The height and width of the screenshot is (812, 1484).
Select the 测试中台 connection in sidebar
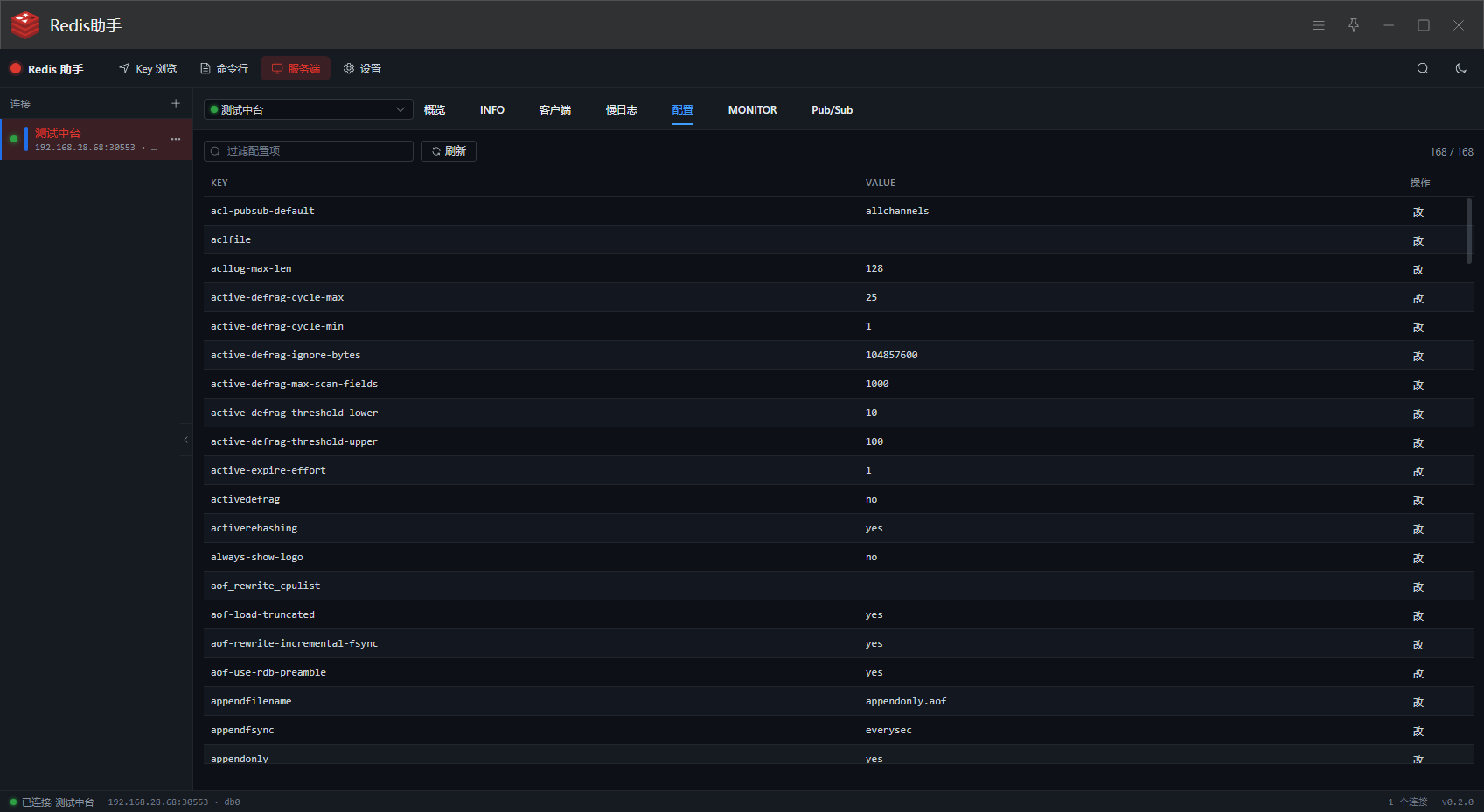(x=96, y=139)
